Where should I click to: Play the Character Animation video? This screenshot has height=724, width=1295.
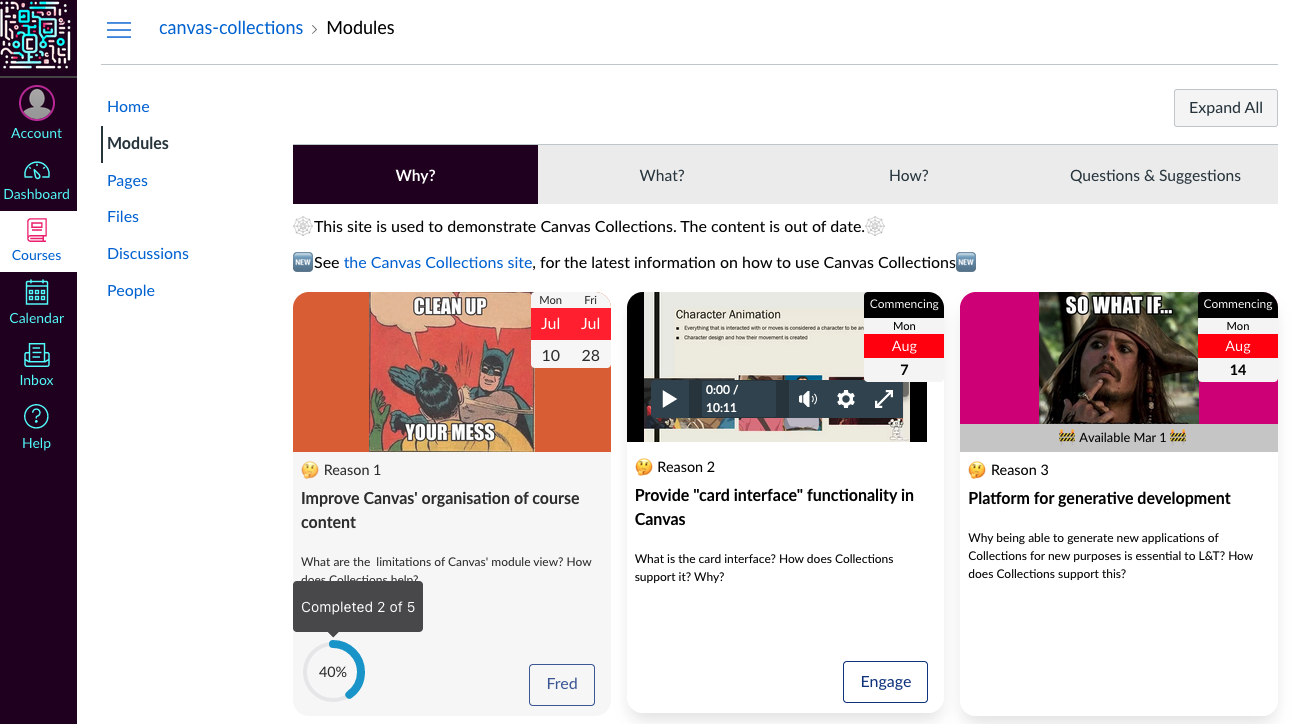point(669,399)
